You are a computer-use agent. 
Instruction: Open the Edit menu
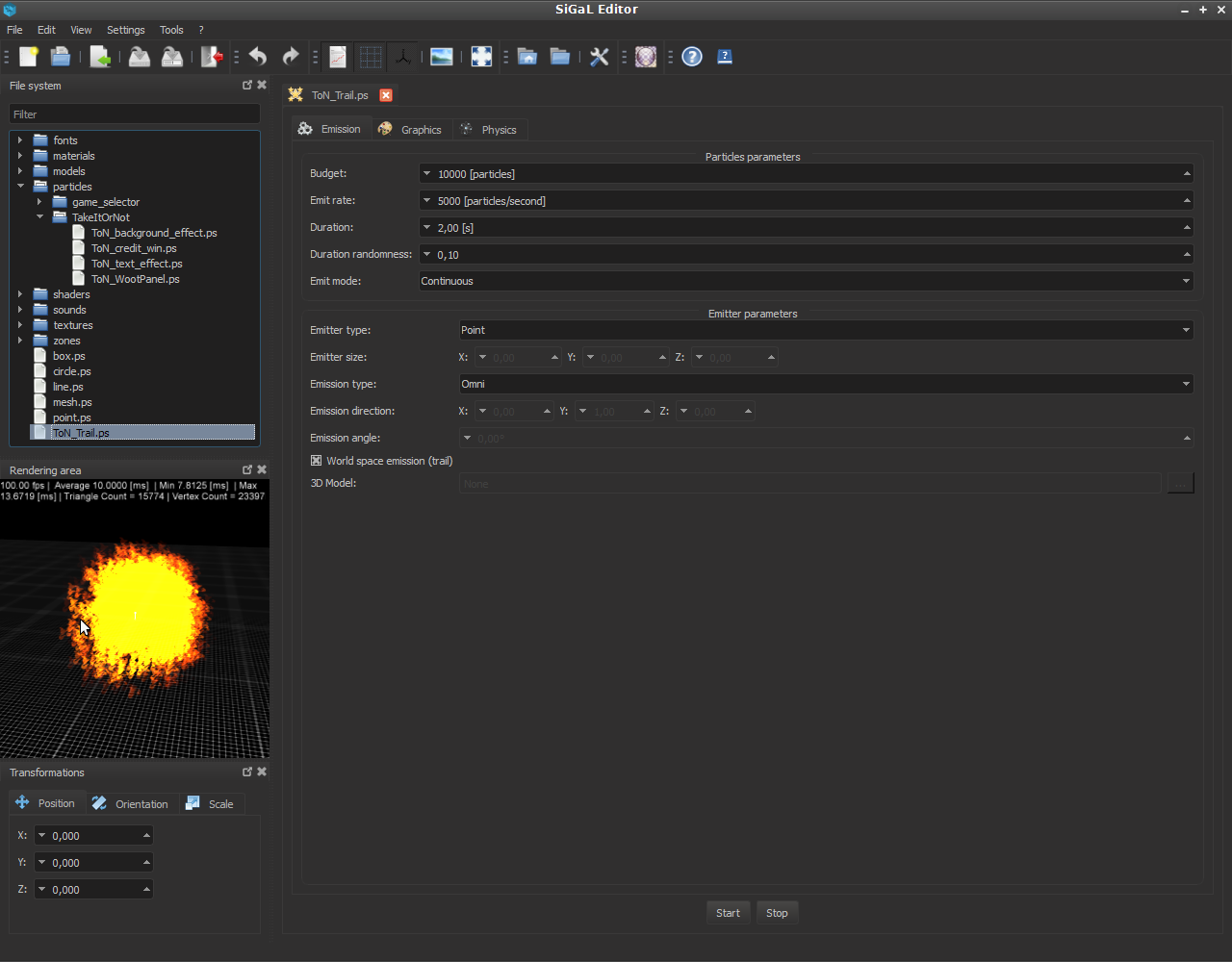(46, 30)
